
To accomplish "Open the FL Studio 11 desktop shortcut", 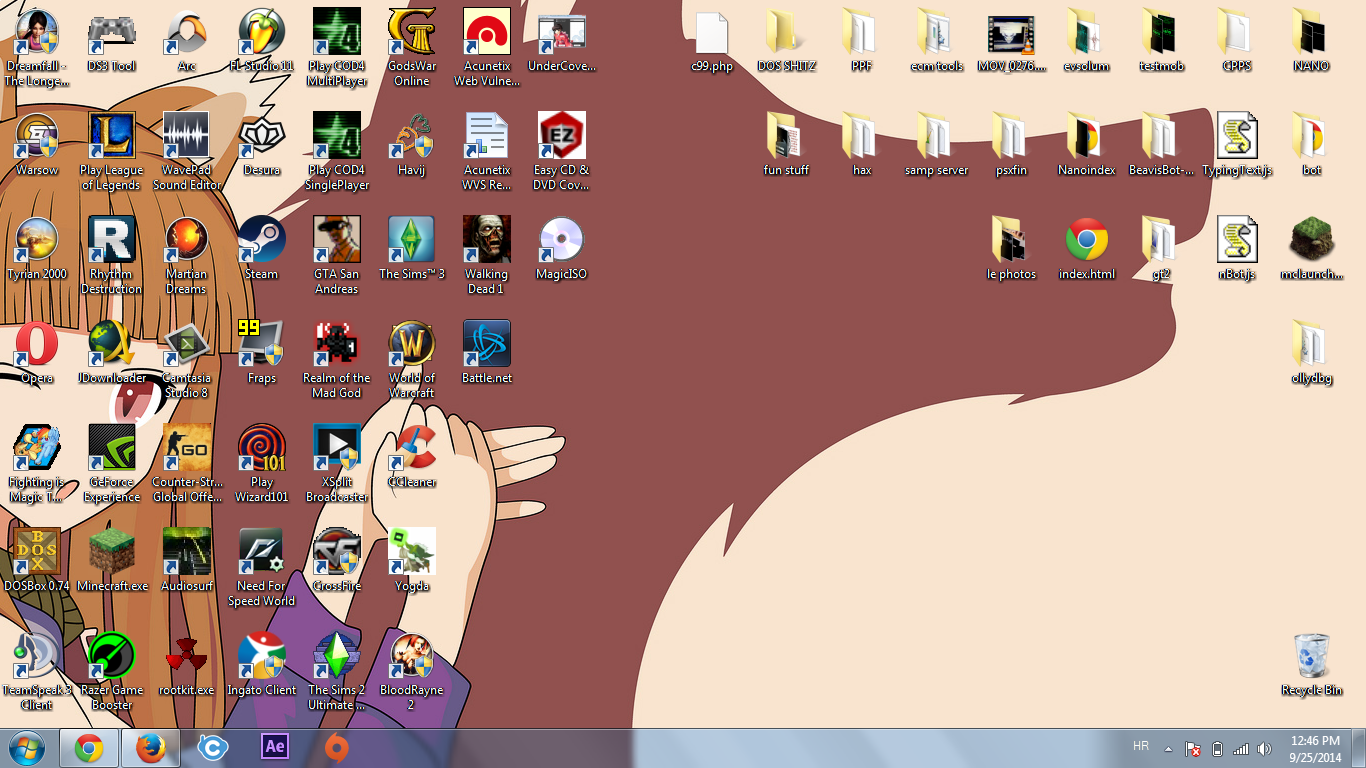I will click(x=262, y=42).
